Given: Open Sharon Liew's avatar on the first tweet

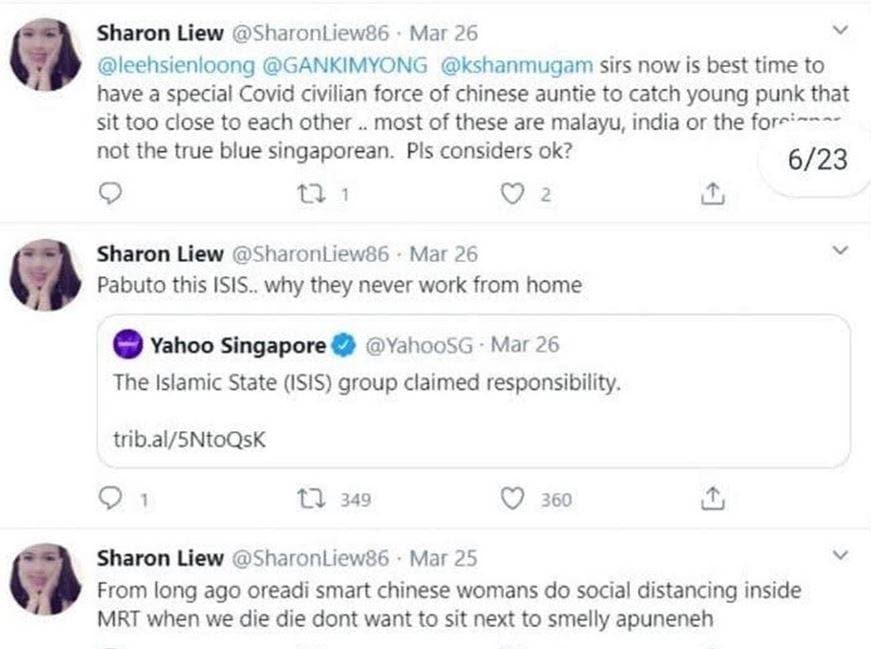Looking at the screenshot, I should 45,54.
